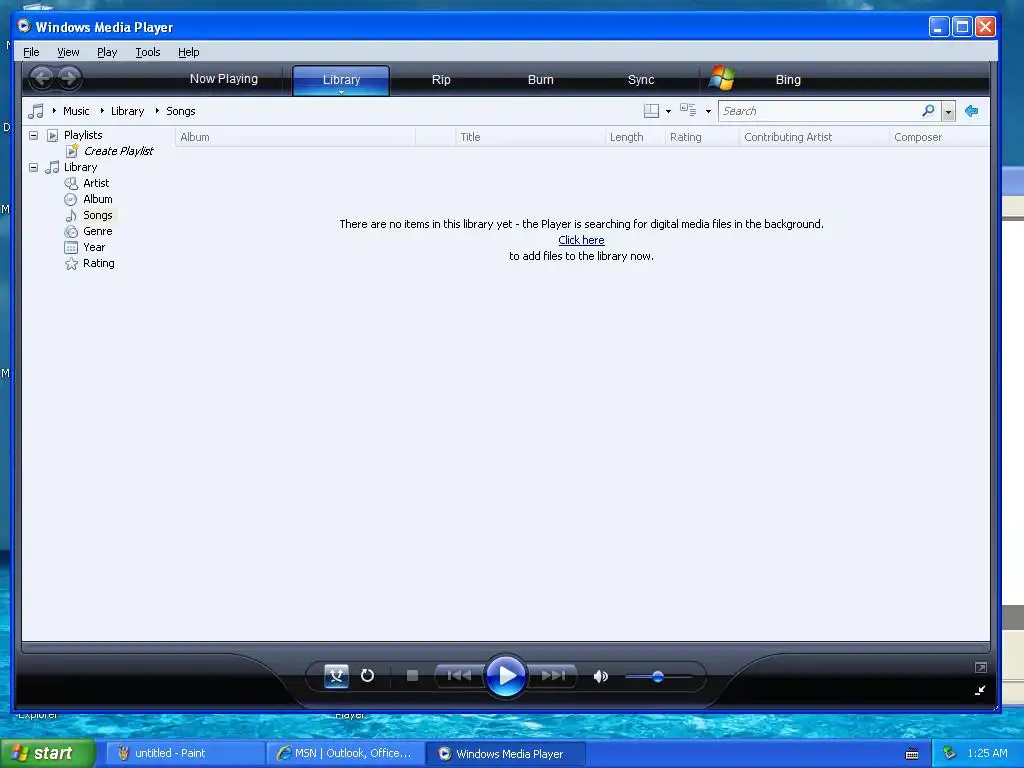Select Create Playlist in the tree
This screenshot has height=768, width=1024.
[x=118, y=151]
